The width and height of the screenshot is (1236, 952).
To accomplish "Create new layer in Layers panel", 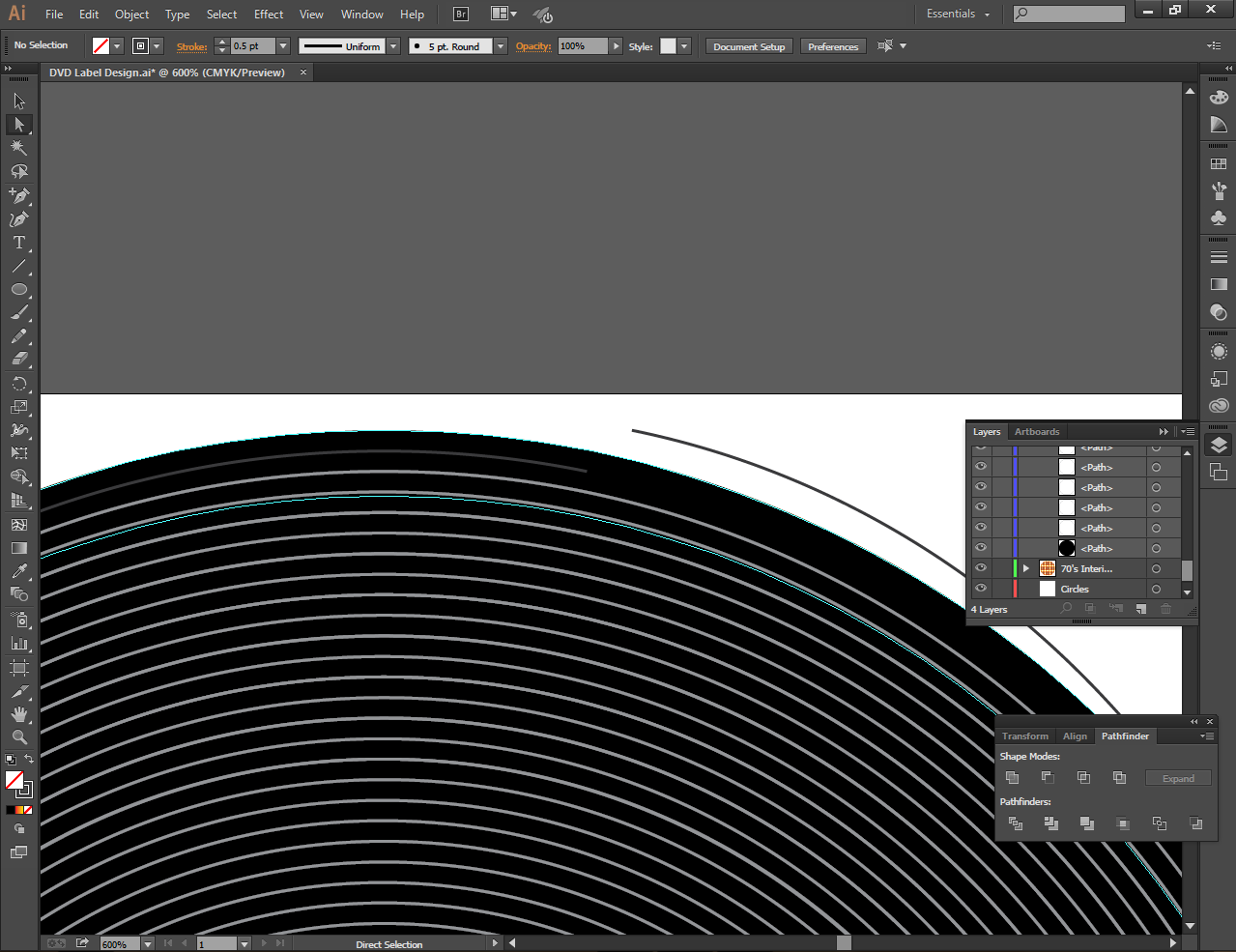I will coord(1141,609).
